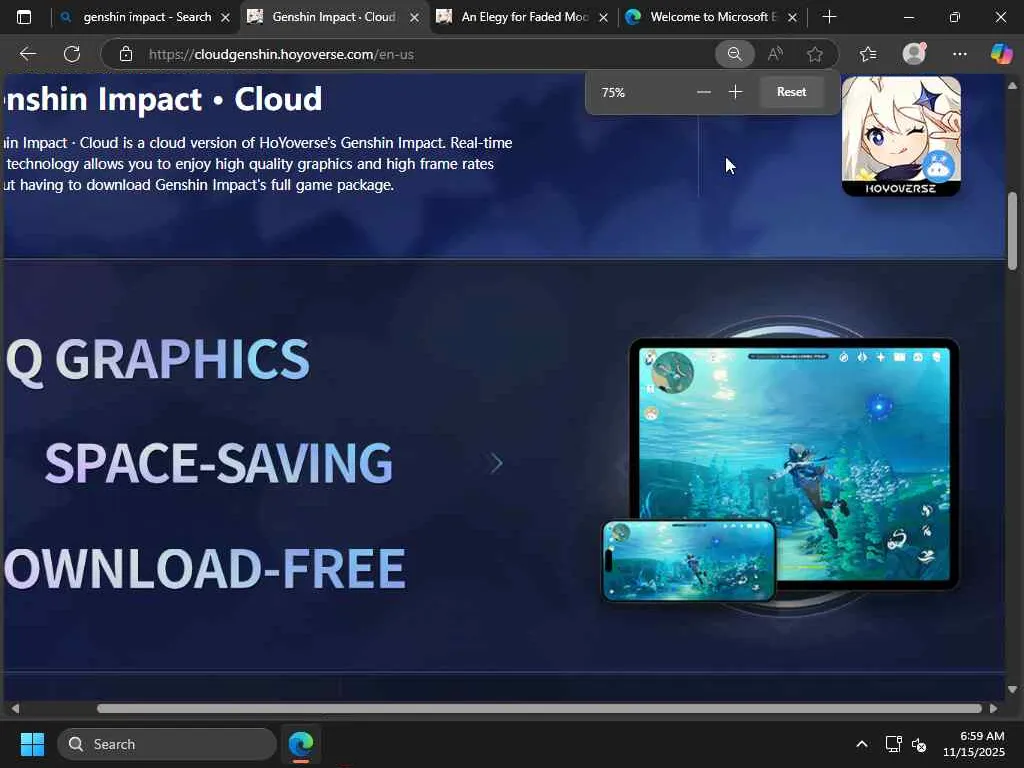
Task: Select the Genshin Impact · Cloud tab
Action: pos(333,17)
